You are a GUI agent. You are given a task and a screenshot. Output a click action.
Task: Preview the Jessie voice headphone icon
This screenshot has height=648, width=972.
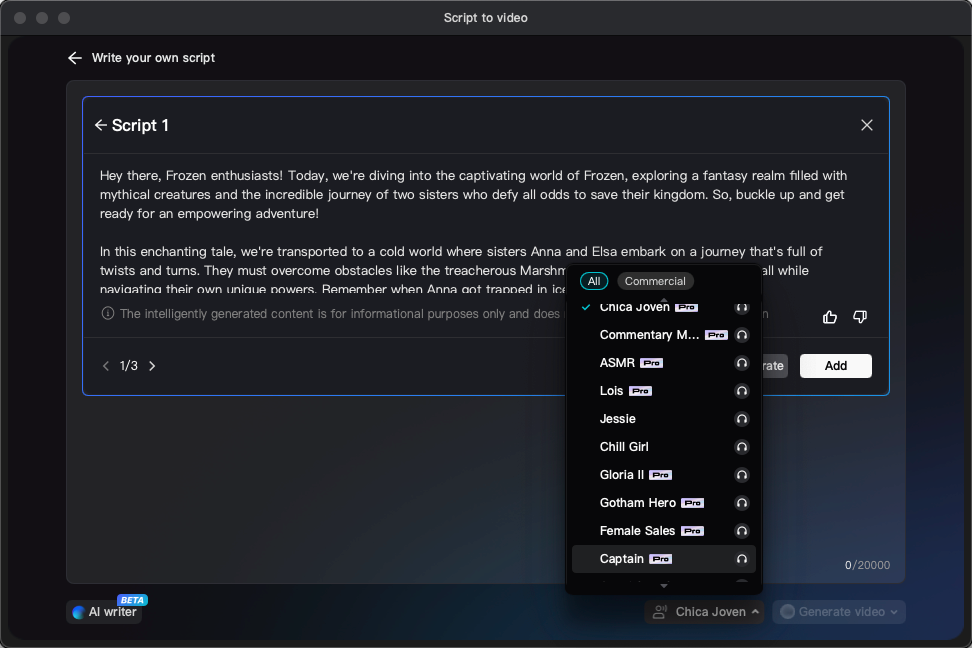tap(741, 419)
